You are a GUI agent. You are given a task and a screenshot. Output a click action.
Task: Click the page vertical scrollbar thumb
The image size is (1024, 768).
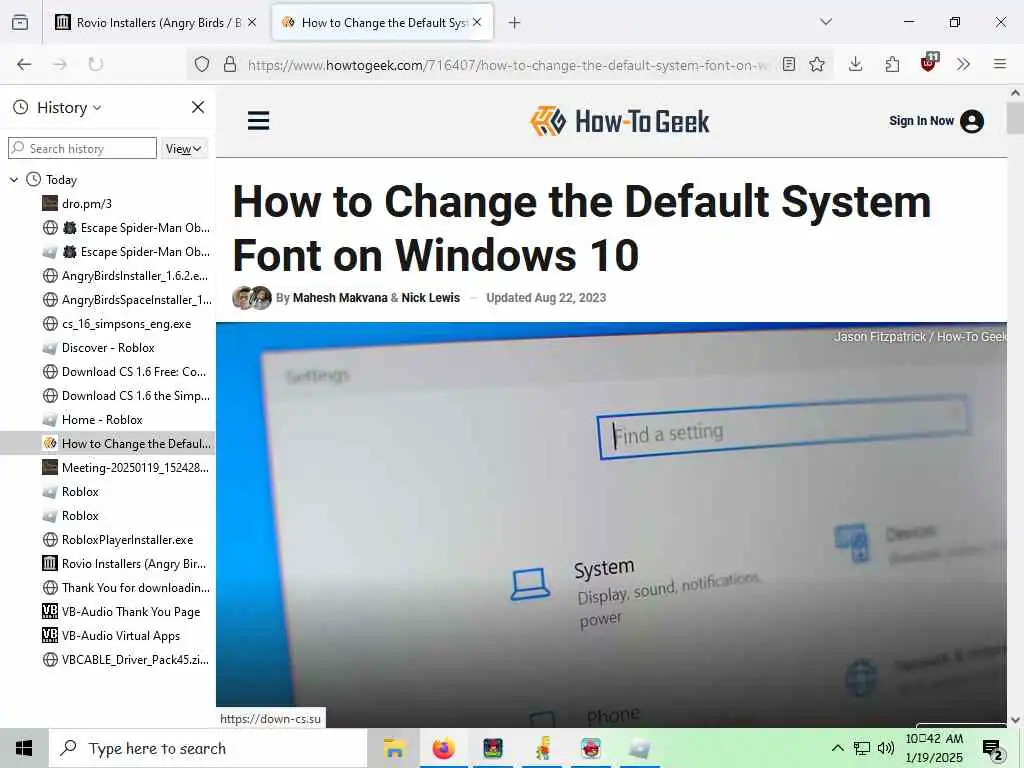[x=1015, y=118]
